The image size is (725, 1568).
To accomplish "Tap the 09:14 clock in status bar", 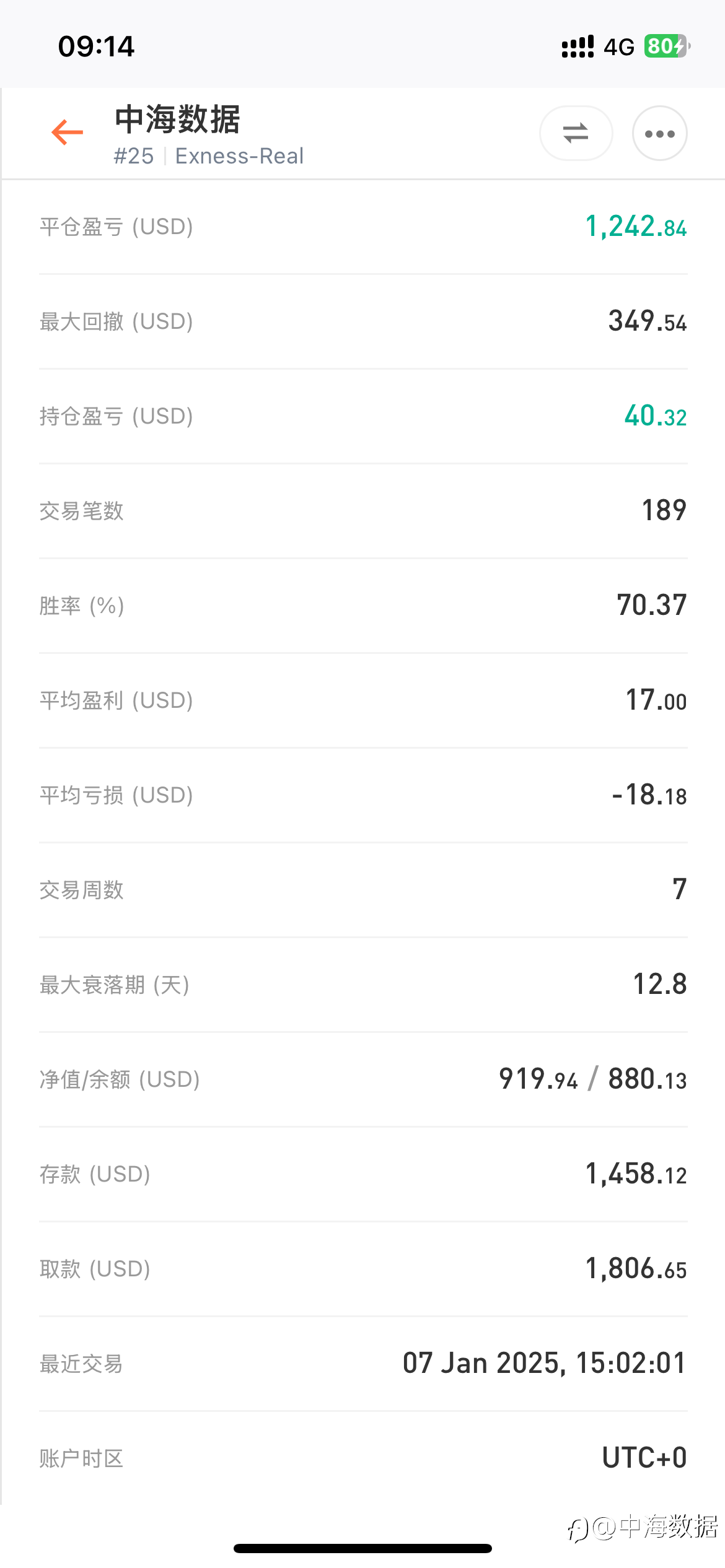I will [96, 46].
